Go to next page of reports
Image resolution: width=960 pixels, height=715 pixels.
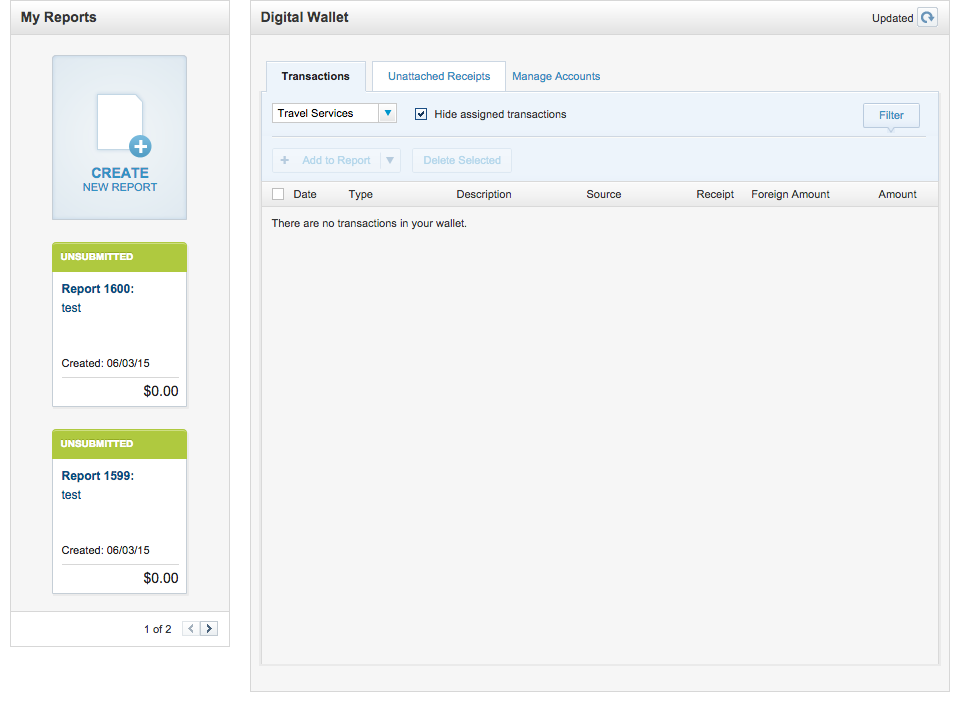[209, 629]
